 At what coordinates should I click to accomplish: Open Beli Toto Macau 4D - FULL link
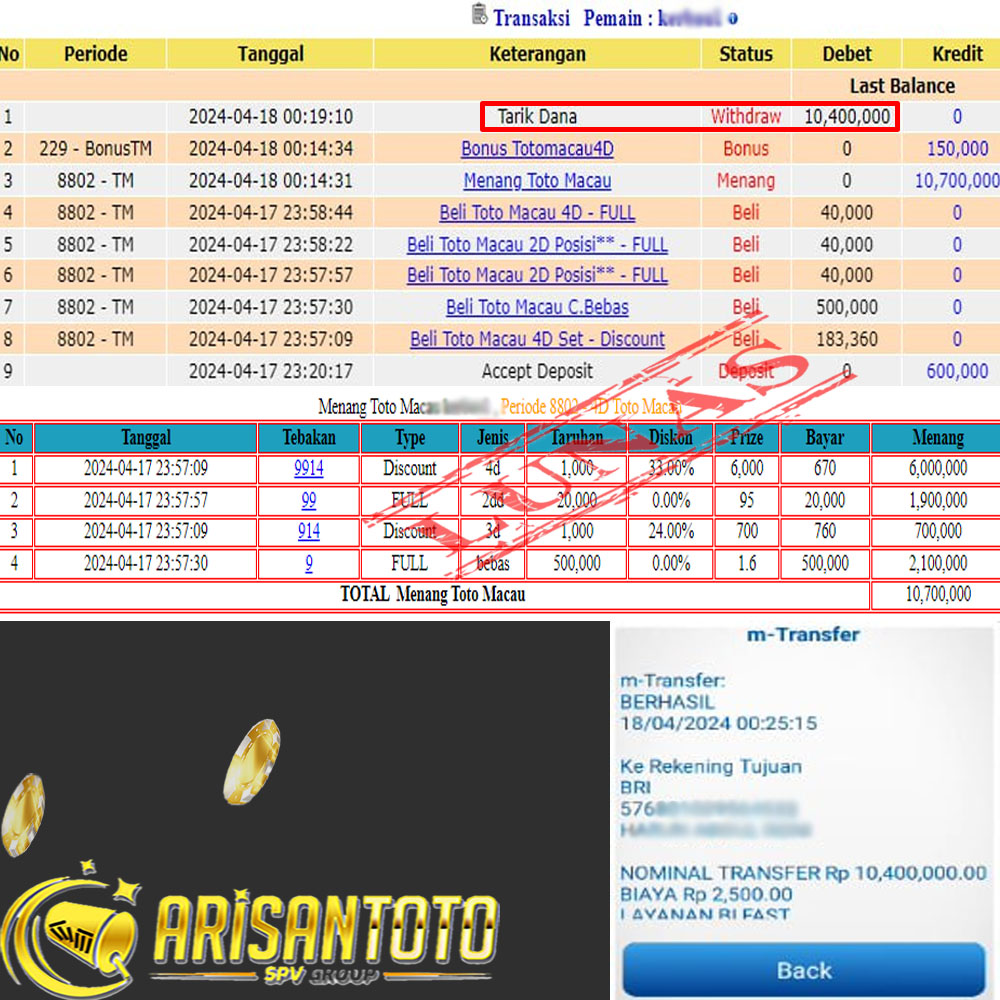pyautogui.click(x=537, y=212)
